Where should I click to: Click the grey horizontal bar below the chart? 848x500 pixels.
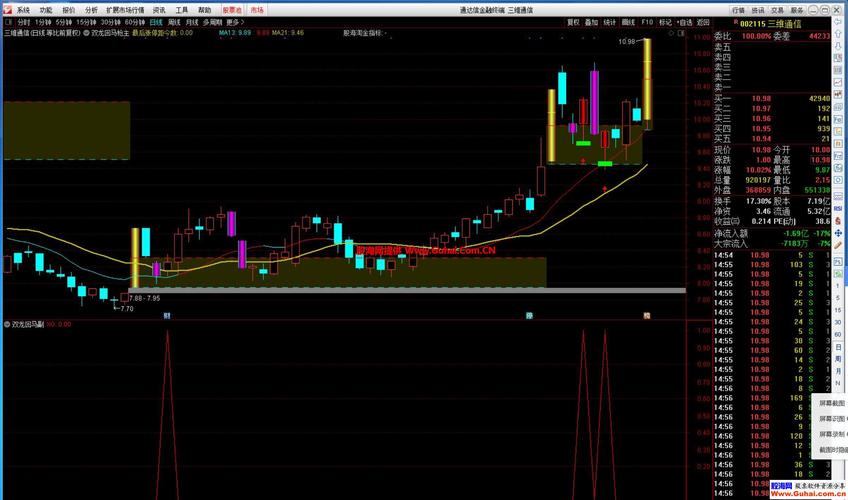click(x=407, y=290)
